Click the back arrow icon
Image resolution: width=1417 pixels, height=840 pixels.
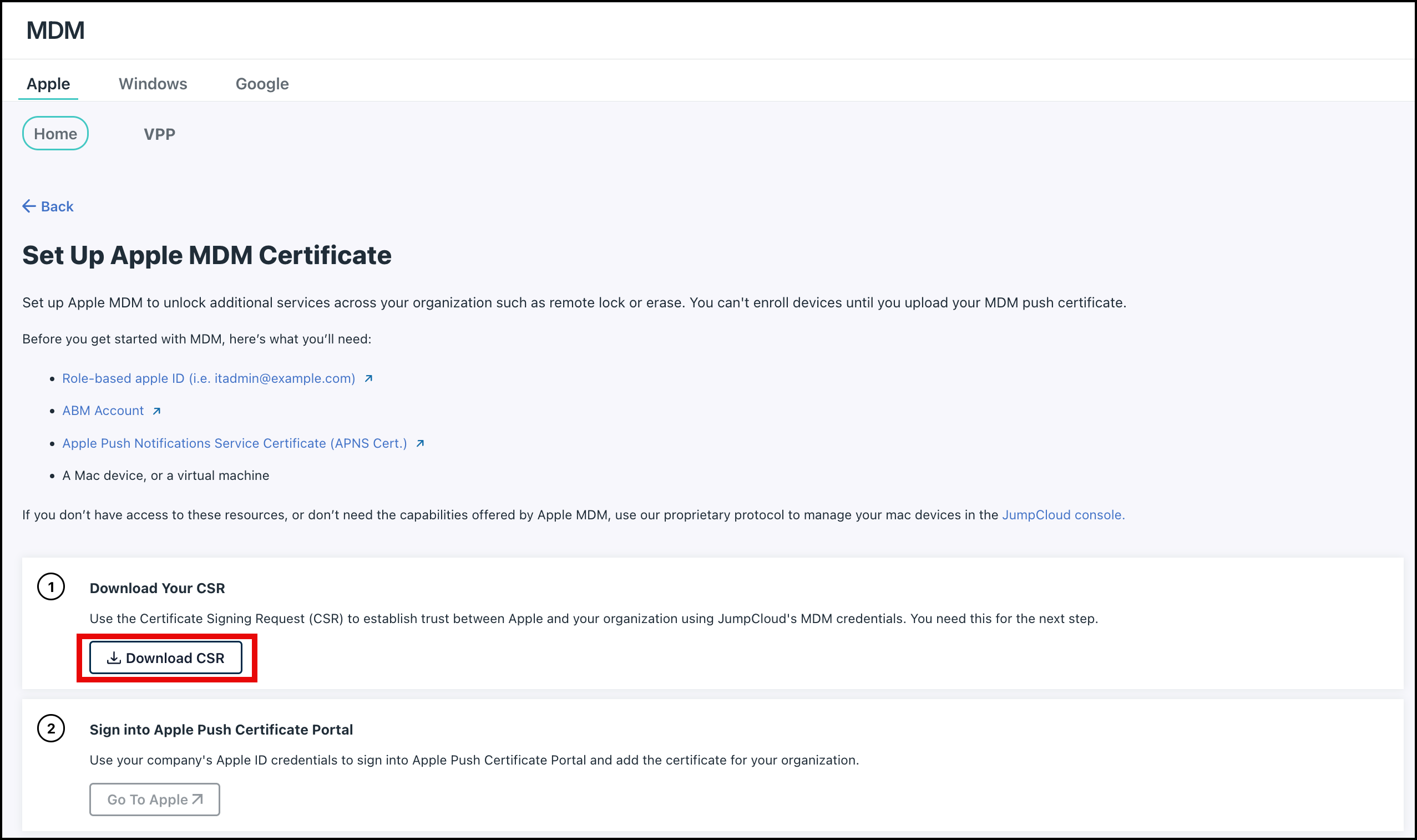point(29,206)
